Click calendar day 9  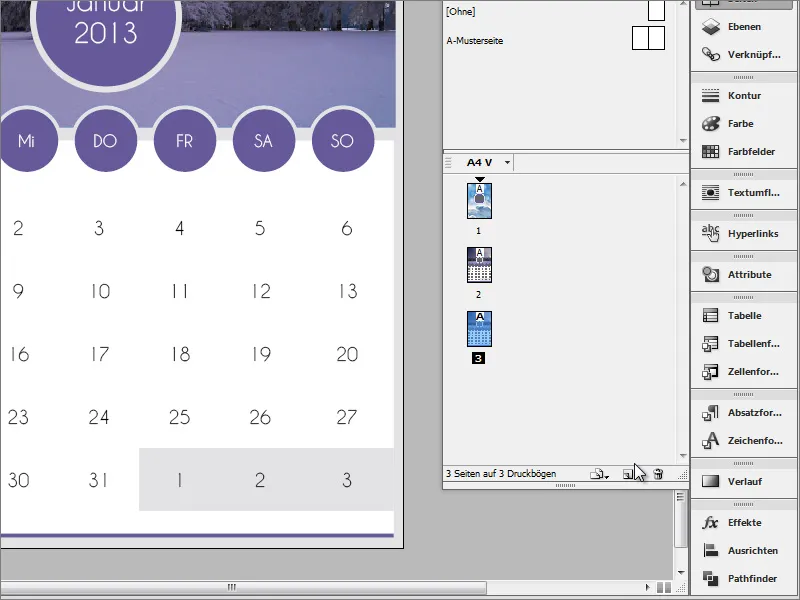[18, 291]
